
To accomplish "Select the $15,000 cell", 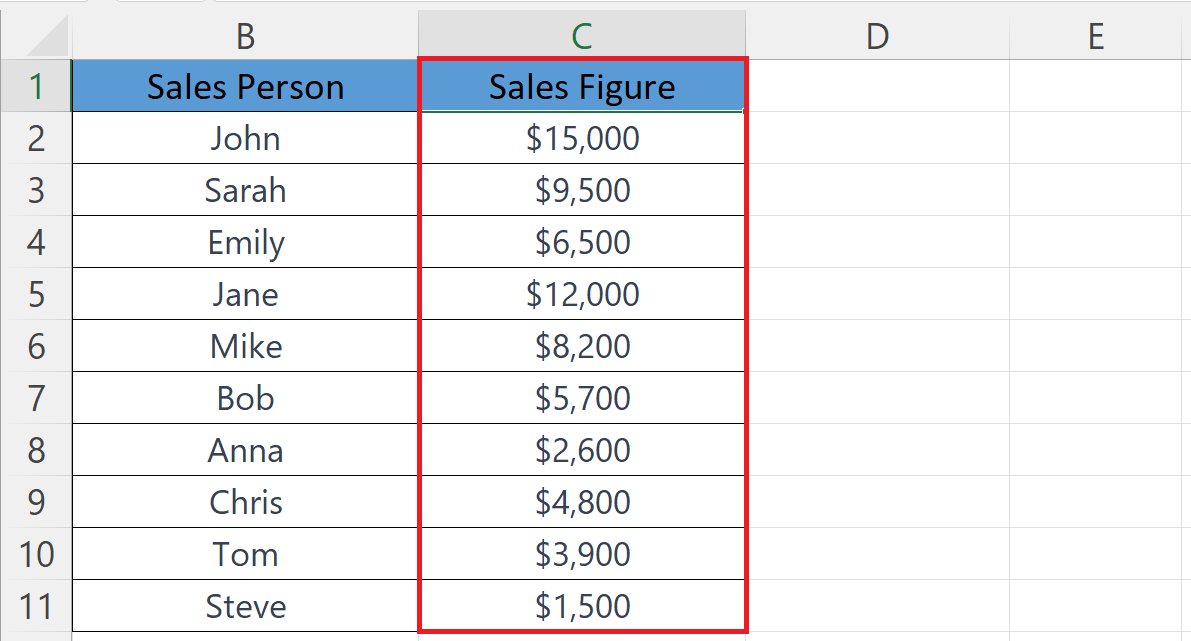I will tap(582, 138).
